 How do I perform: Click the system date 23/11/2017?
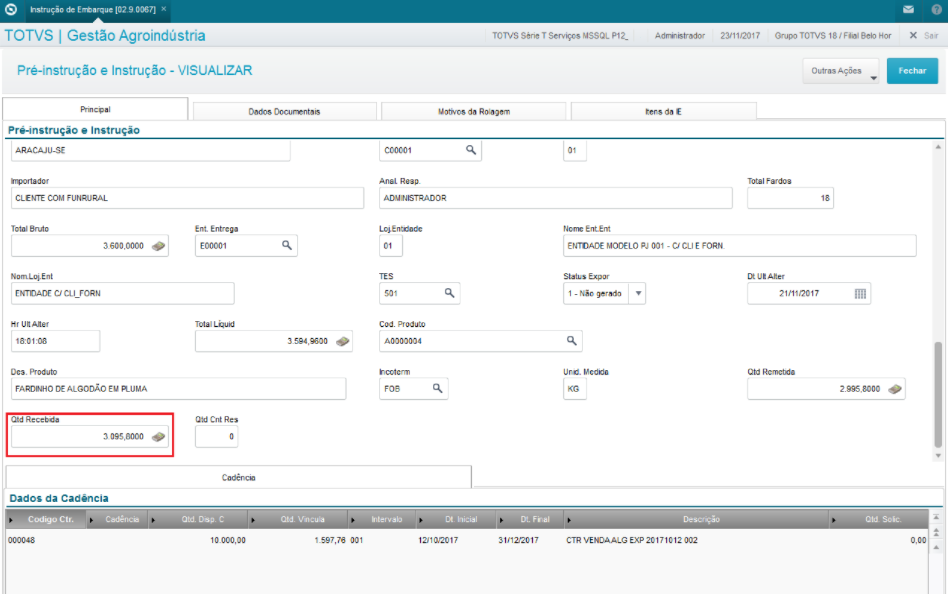click(x=740, y=36)
